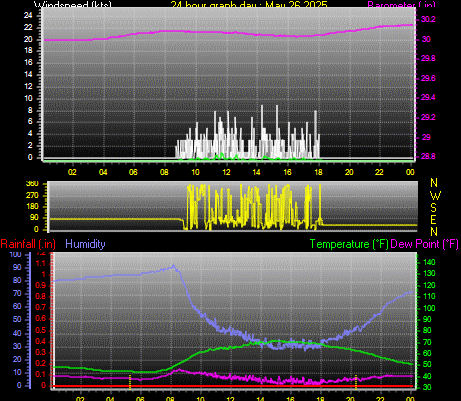
Task: Click the 30.2 barometer axis value
Action: pos(428,19)
